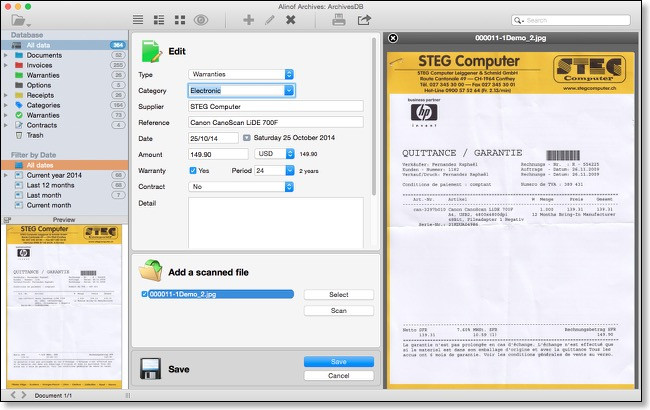Click the Cancel button
Screen dimensions: 650x410
coord(339,376)
